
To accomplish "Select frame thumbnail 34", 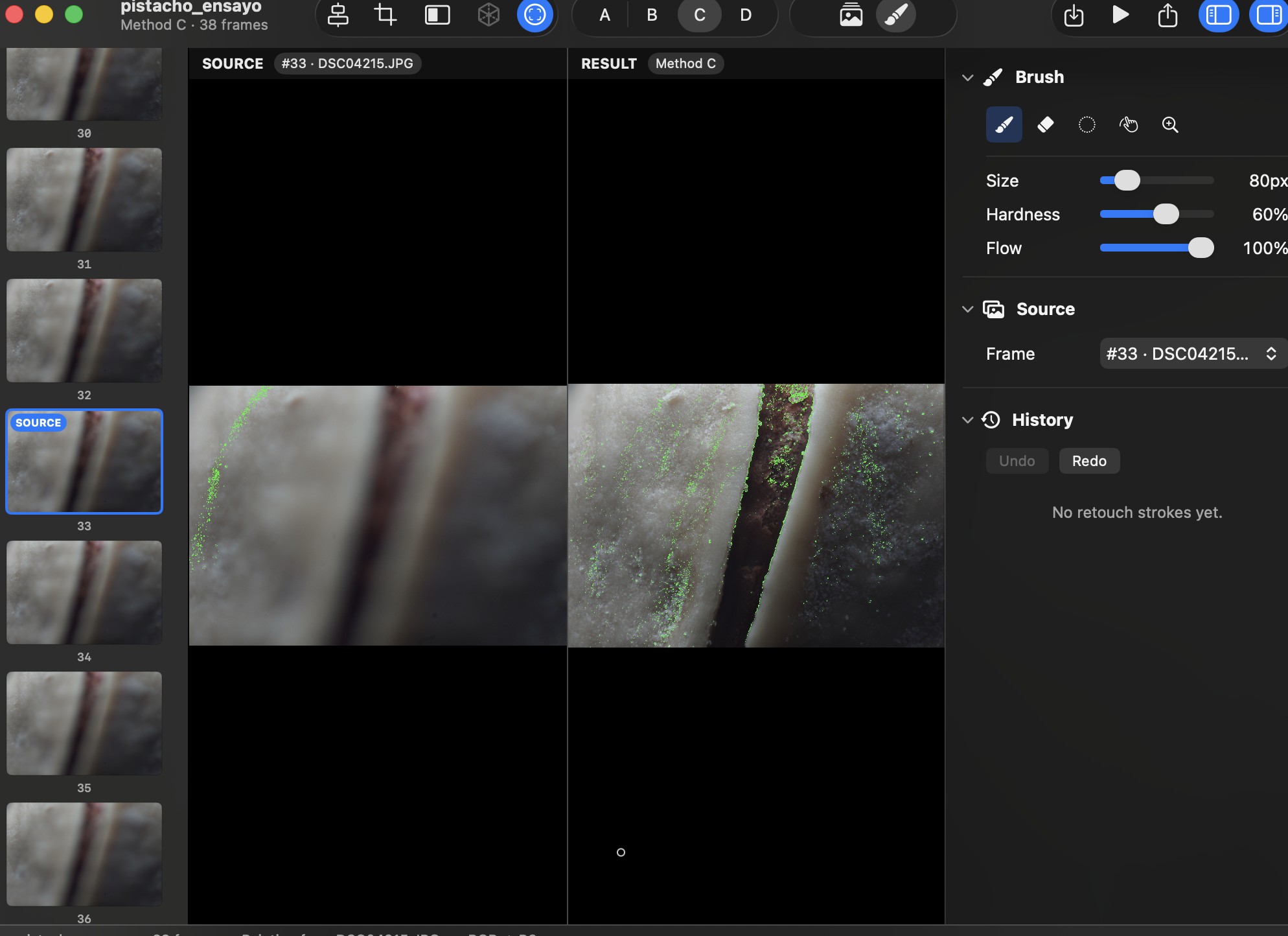I will point(84,592).
